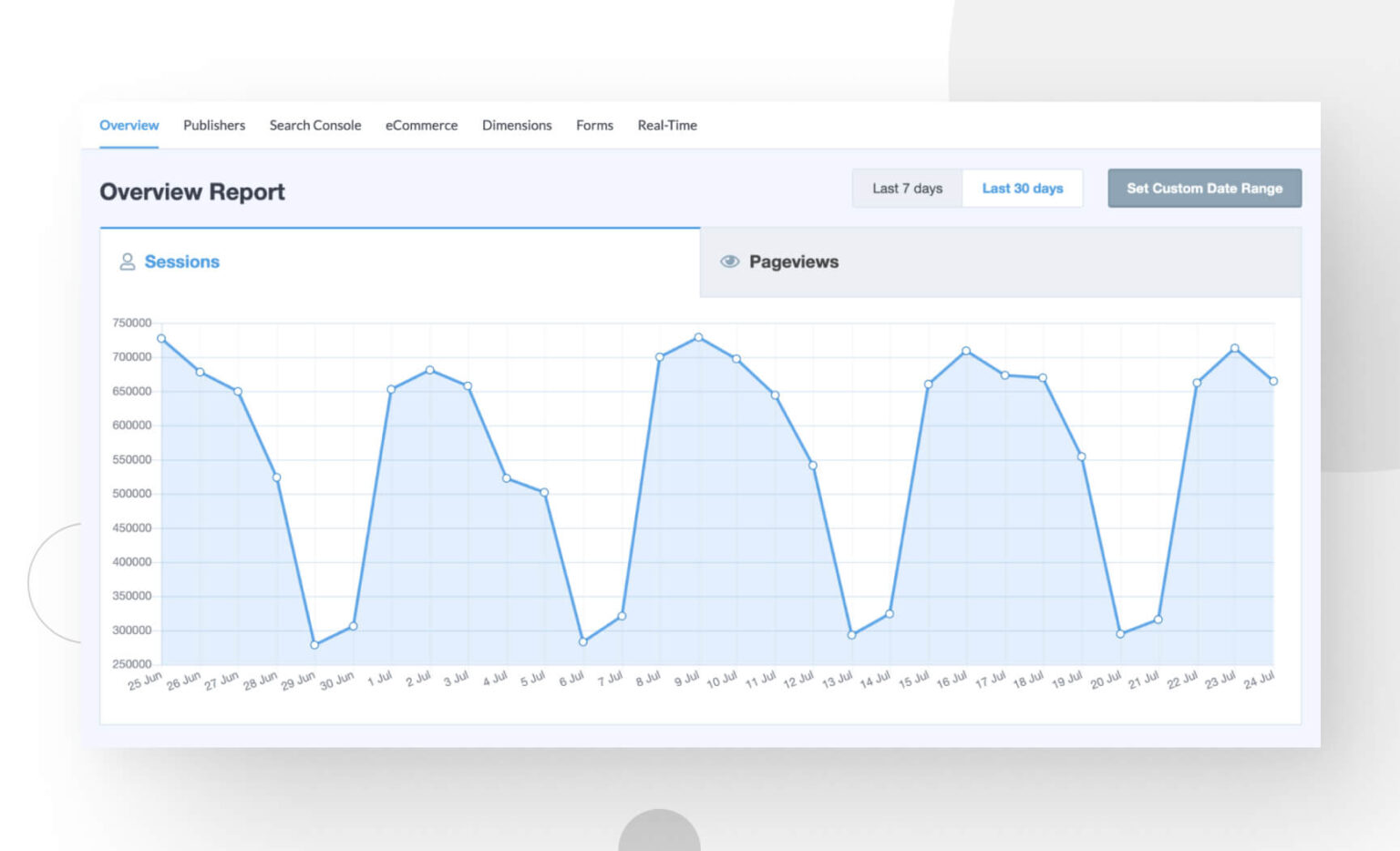
Task: Open the Dimensions report
Action: (516, 125)
